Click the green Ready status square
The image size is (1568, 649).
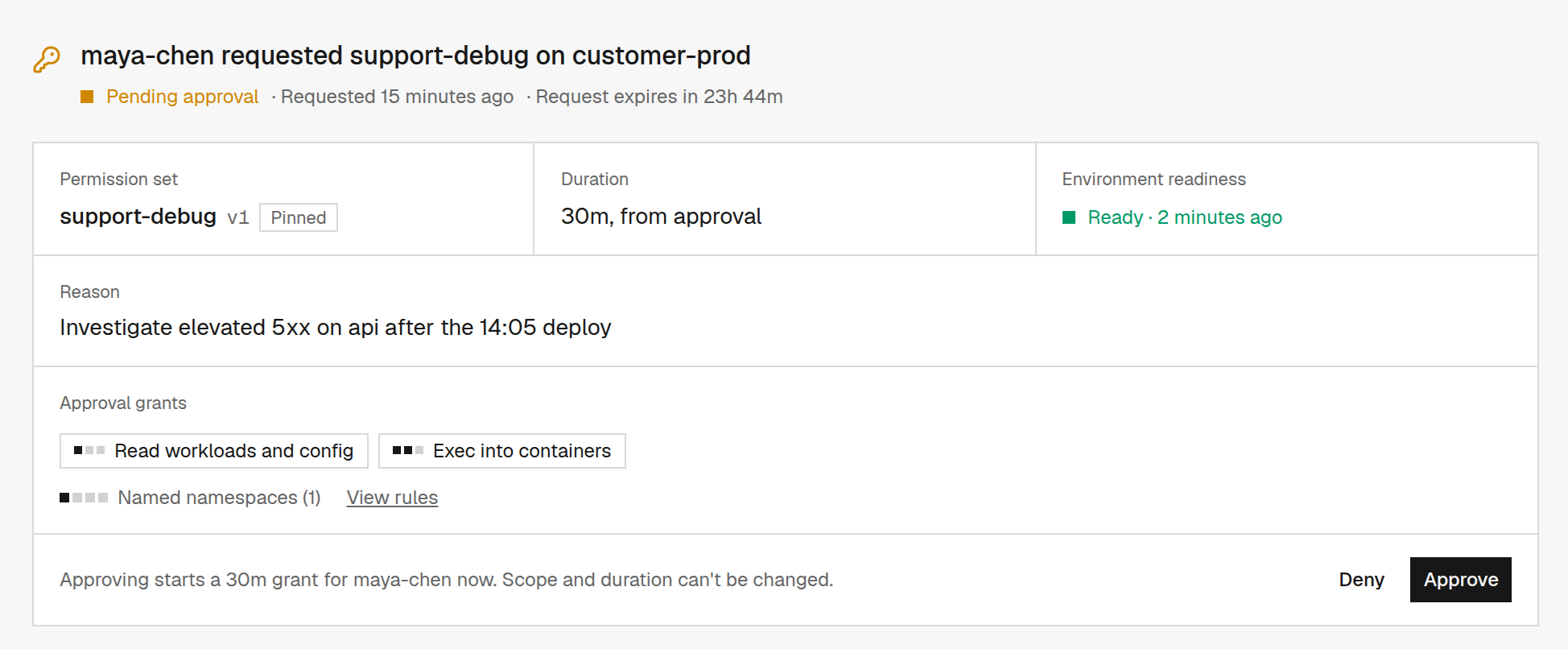tap(1069, 217)
